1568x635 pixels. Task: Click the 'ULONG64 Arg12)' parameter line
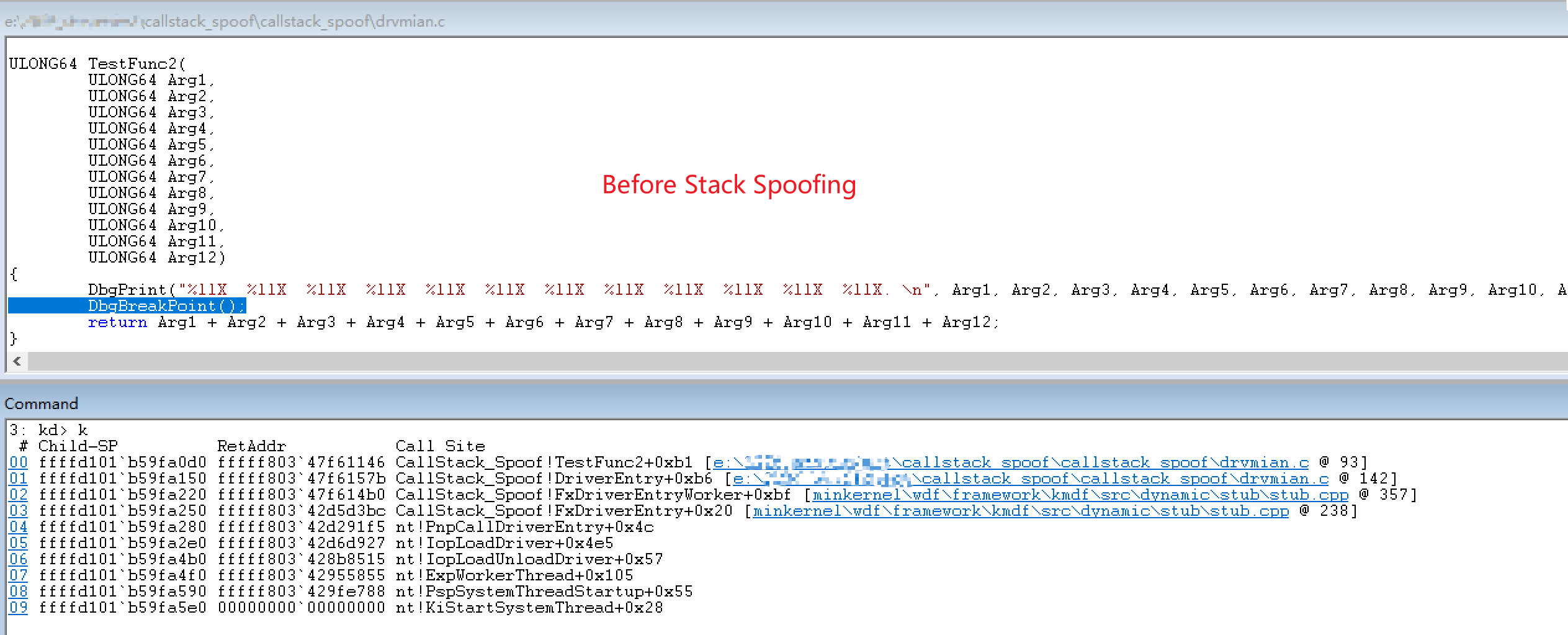point(157,258)
